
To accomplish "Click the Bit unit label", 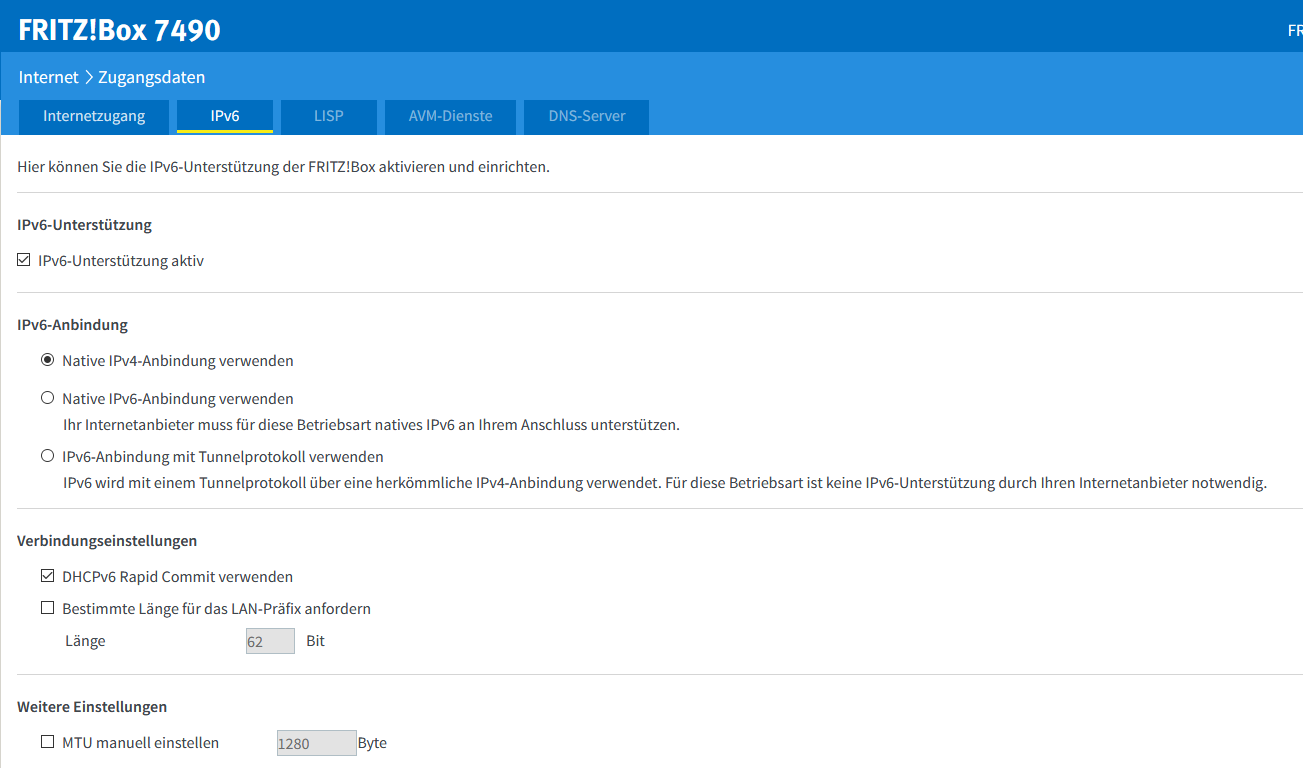I will 316,641.
